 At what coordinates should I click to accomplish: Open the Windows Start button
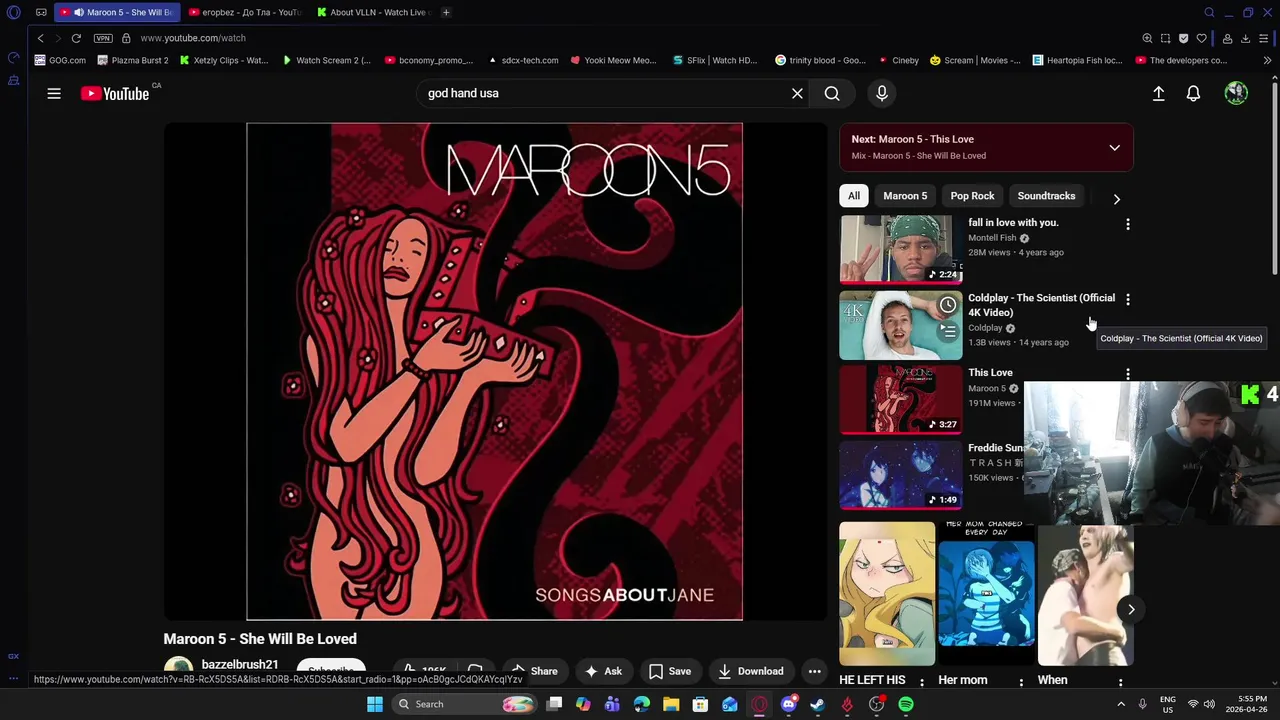(x=375, y=704)
